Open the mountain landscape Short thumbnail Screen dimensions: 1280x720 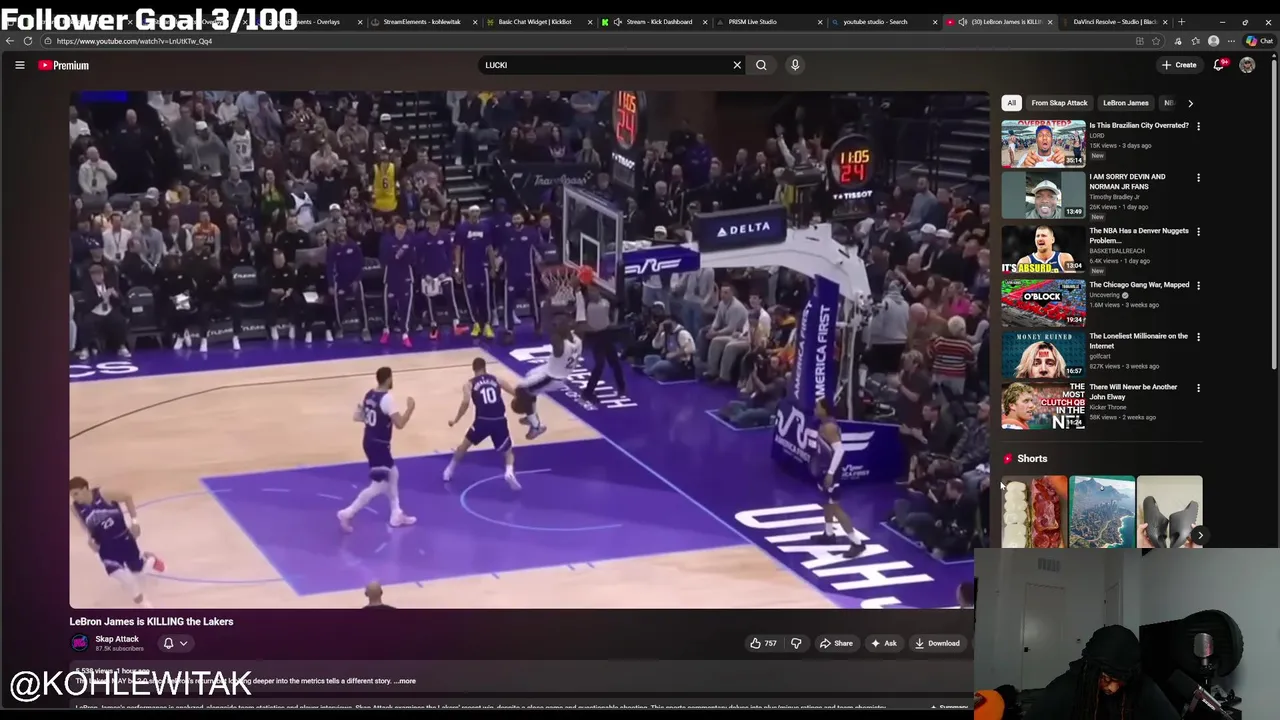(x=1101, y=512)
